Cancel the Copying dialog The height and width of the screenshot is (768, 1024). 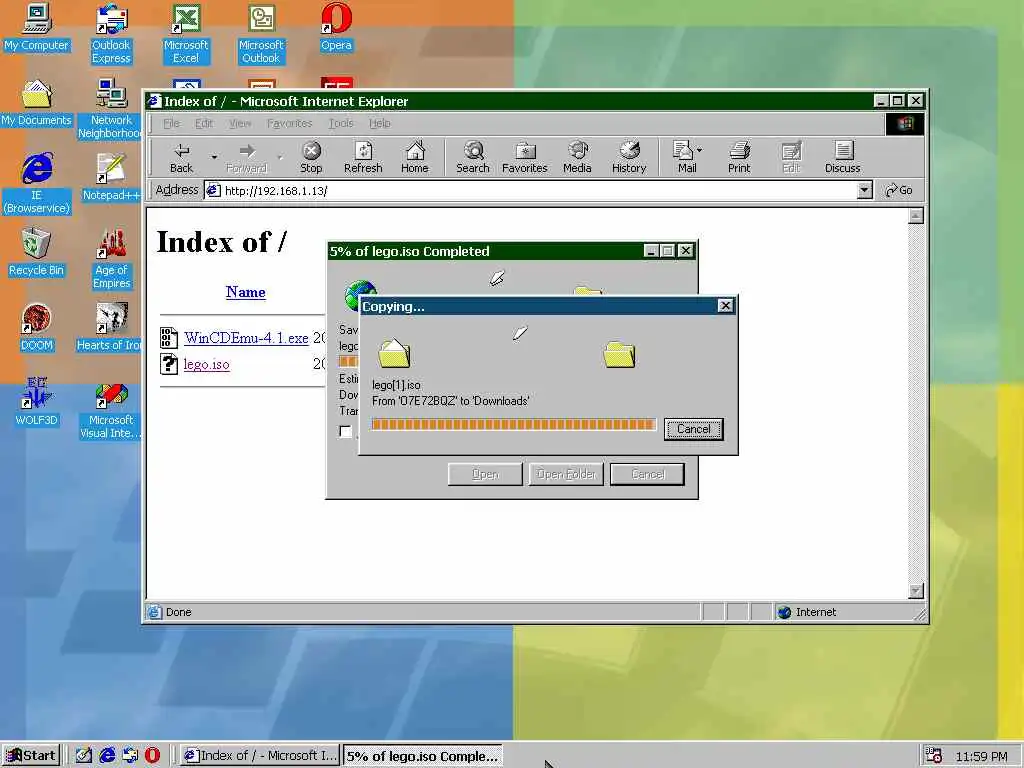click(694, 429)
